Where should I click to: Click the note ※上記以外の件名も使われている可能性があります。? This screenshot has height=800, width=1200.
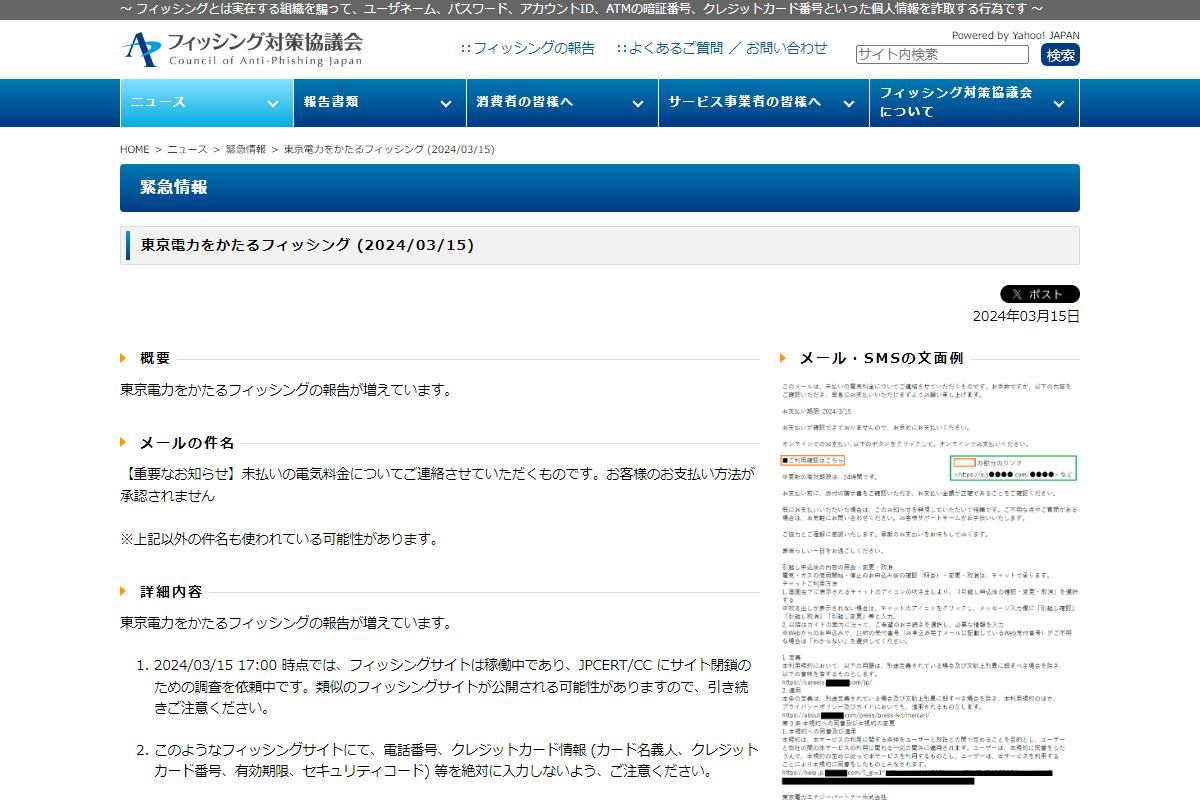(x=280, y=539)
